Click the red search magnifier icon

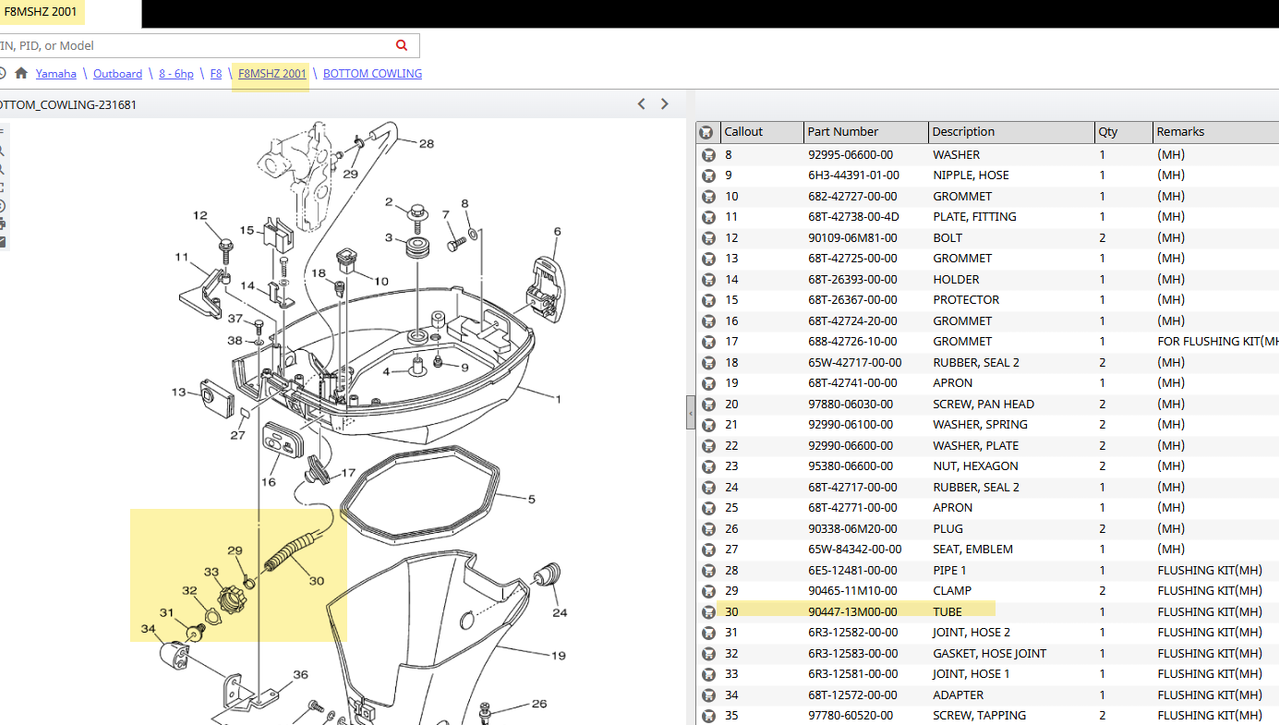[401, 45]
